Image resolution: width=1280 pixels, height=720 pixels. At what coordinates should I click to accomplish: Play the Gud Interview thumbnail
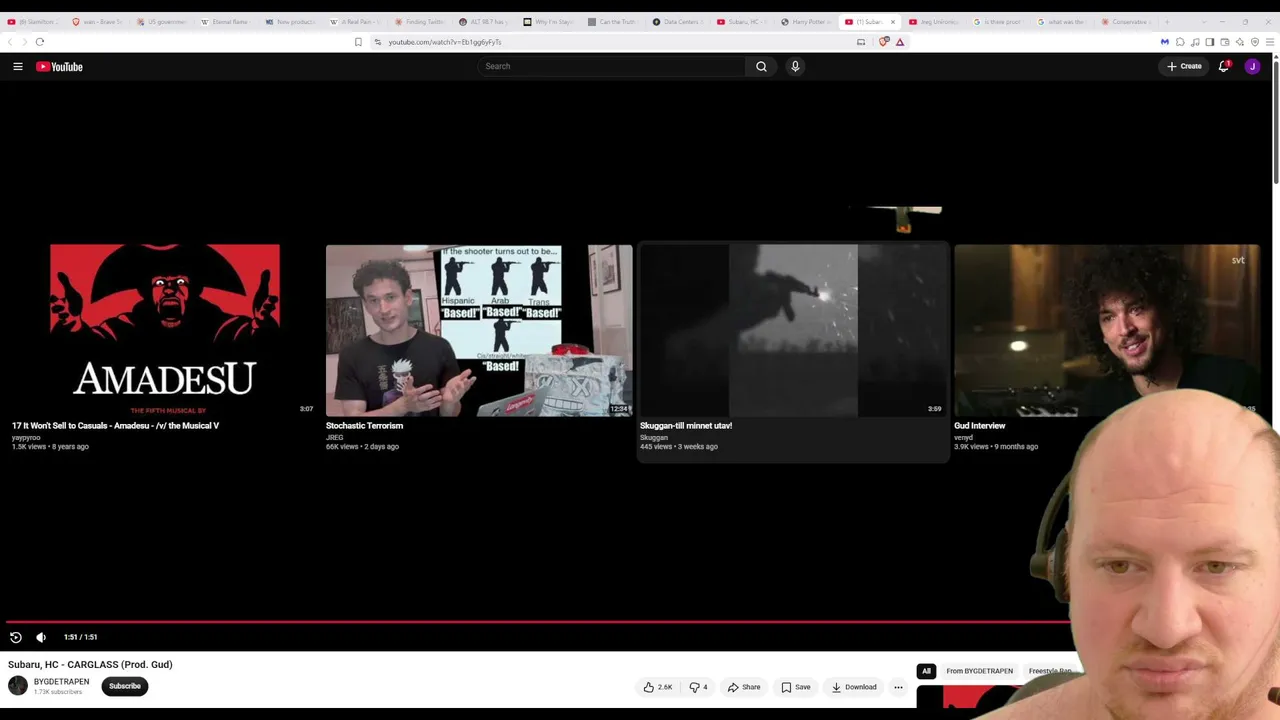coord(1107,330)
